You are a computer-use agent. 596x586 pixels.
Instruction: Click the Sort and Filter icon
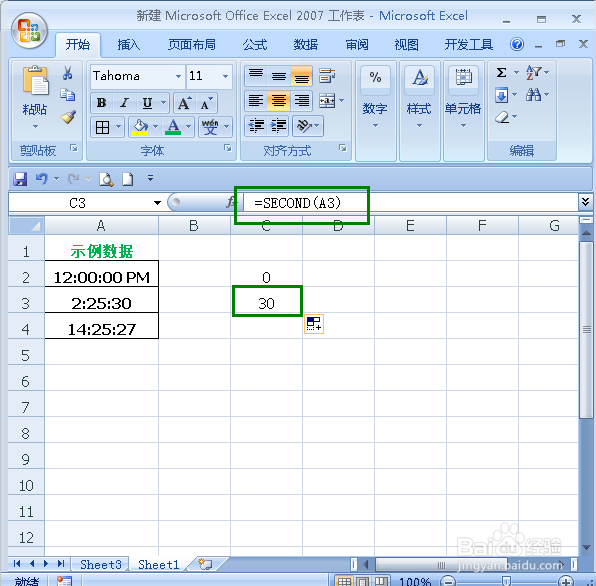pos(533,72)
